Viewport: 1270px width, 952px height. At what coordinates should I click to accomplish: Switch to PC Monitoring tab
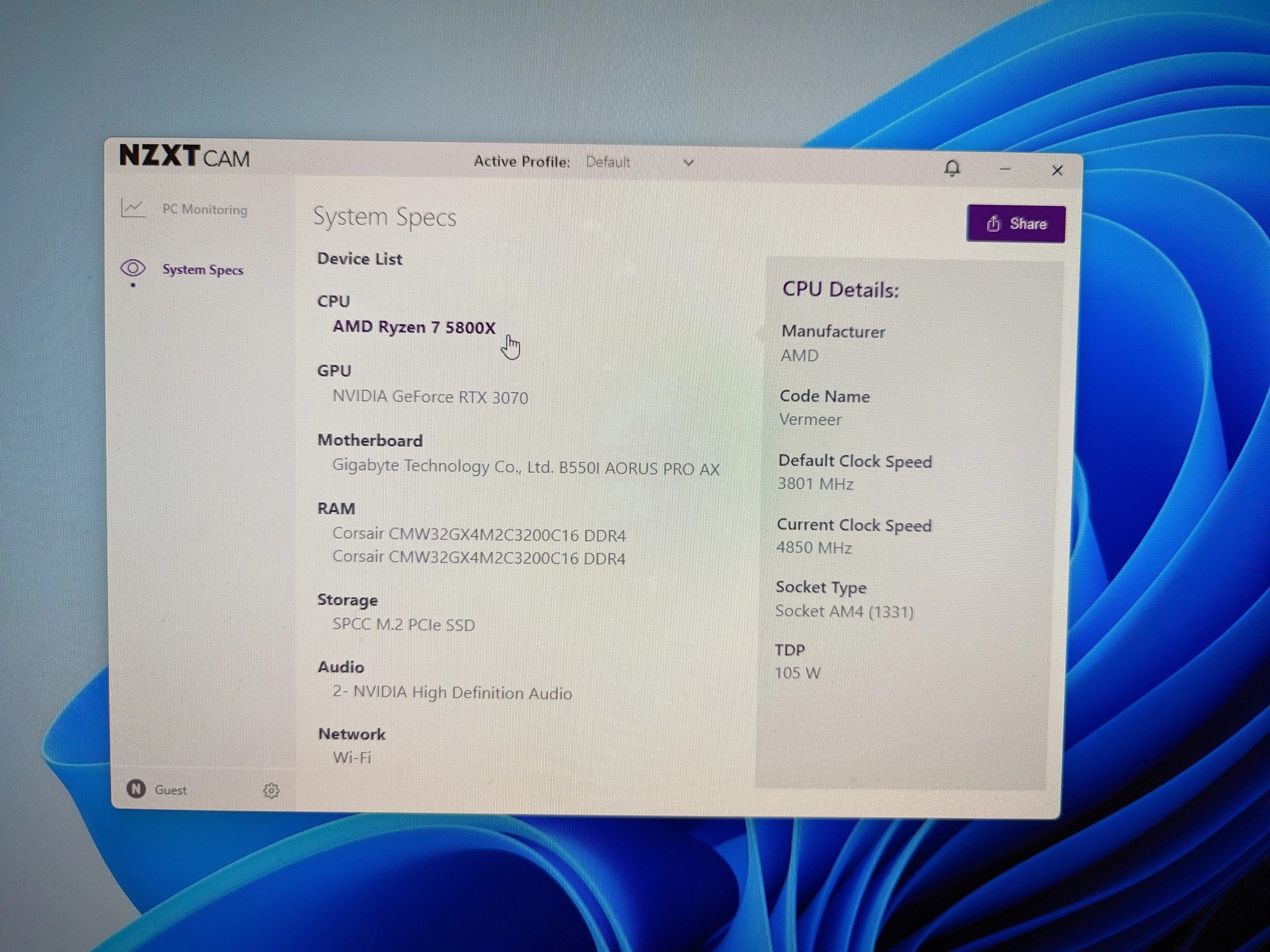tap(205, 209)
